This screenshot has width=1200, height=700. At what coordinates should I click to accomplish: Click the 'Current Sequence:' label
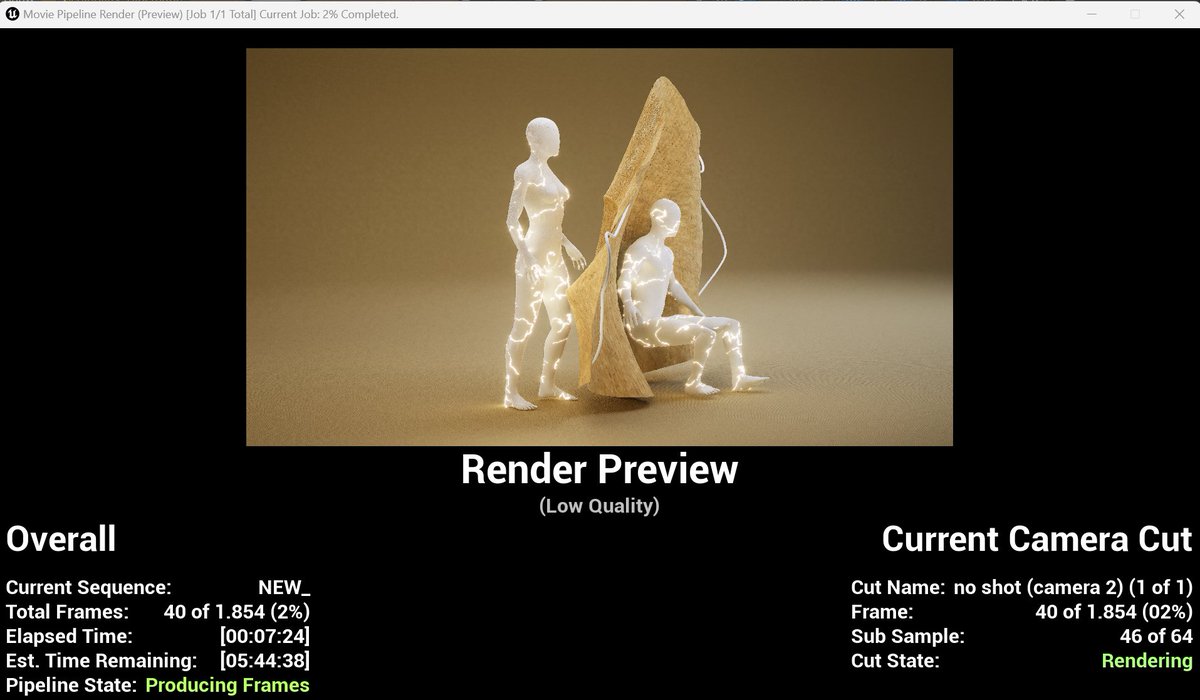(89, 587)
